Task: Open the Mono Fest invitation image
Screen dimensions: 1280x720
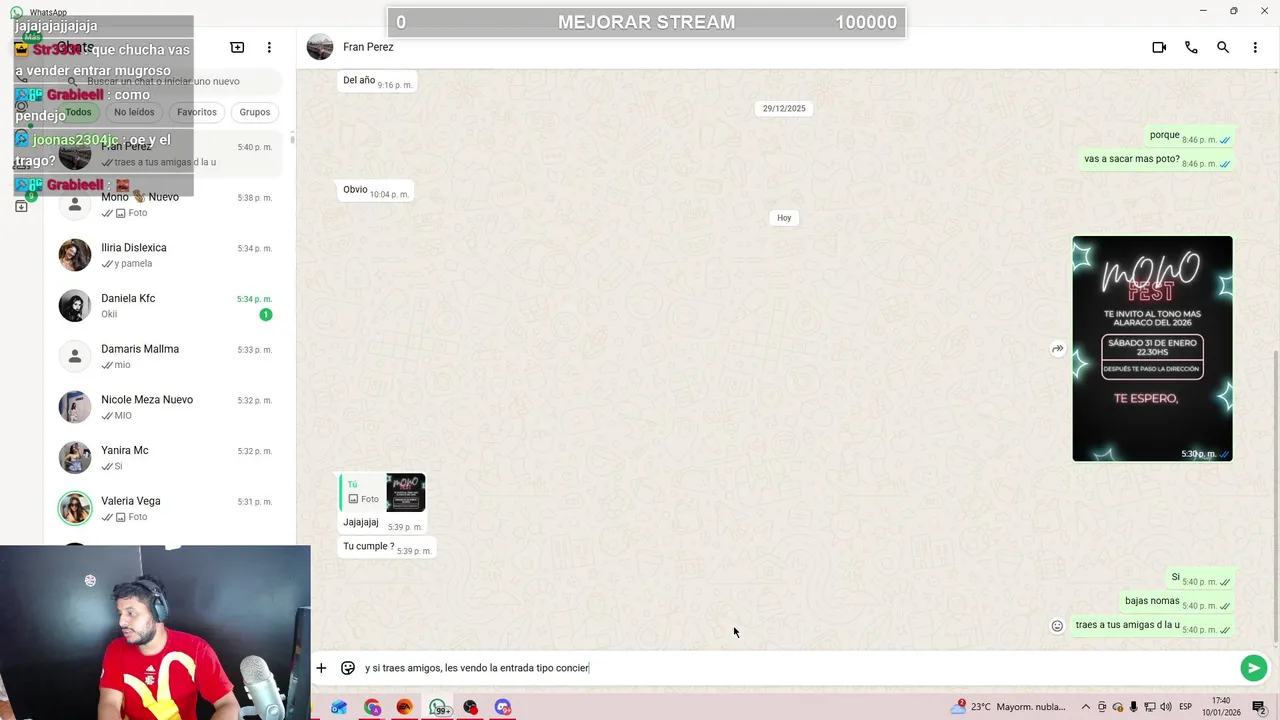Action: (1152, 349)
